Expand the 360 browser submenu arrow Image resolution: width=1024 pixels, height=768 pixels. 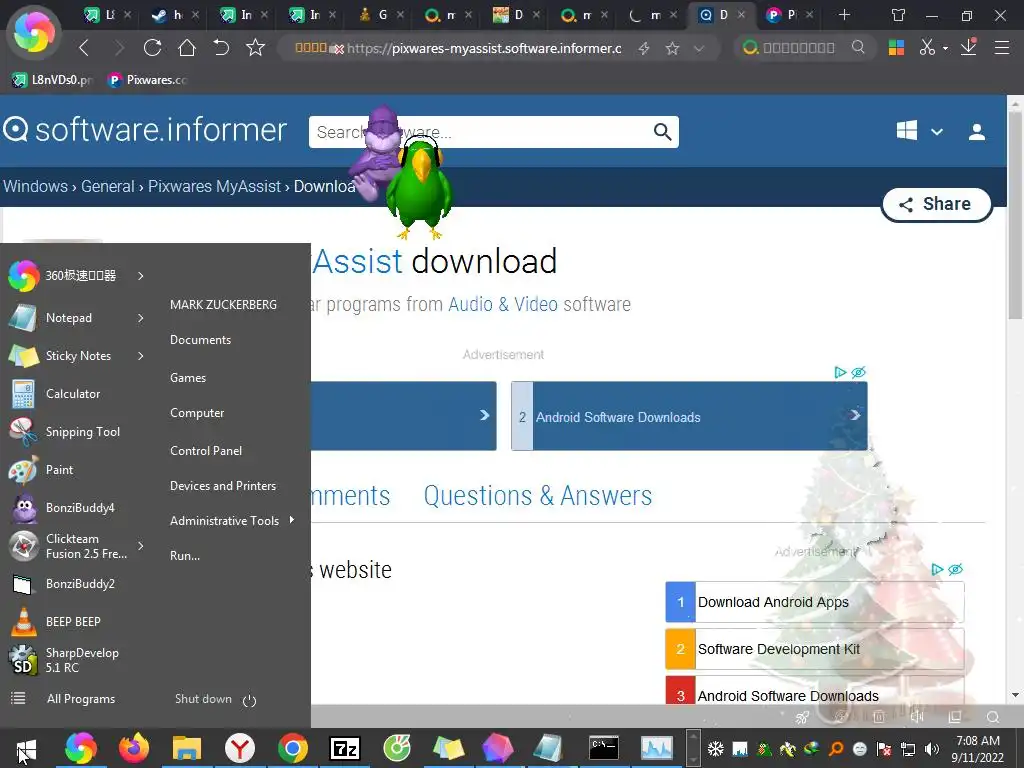point(140,276)
